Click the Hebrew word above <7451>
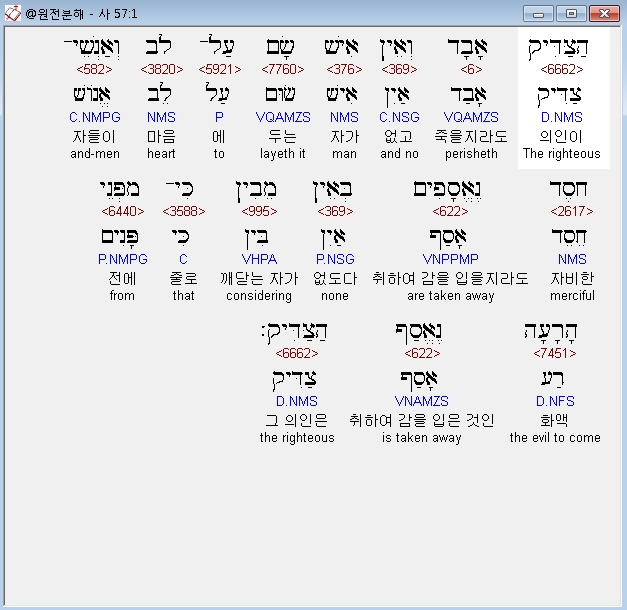This screenshot has height=610, width=627. (x=550, y=332)
